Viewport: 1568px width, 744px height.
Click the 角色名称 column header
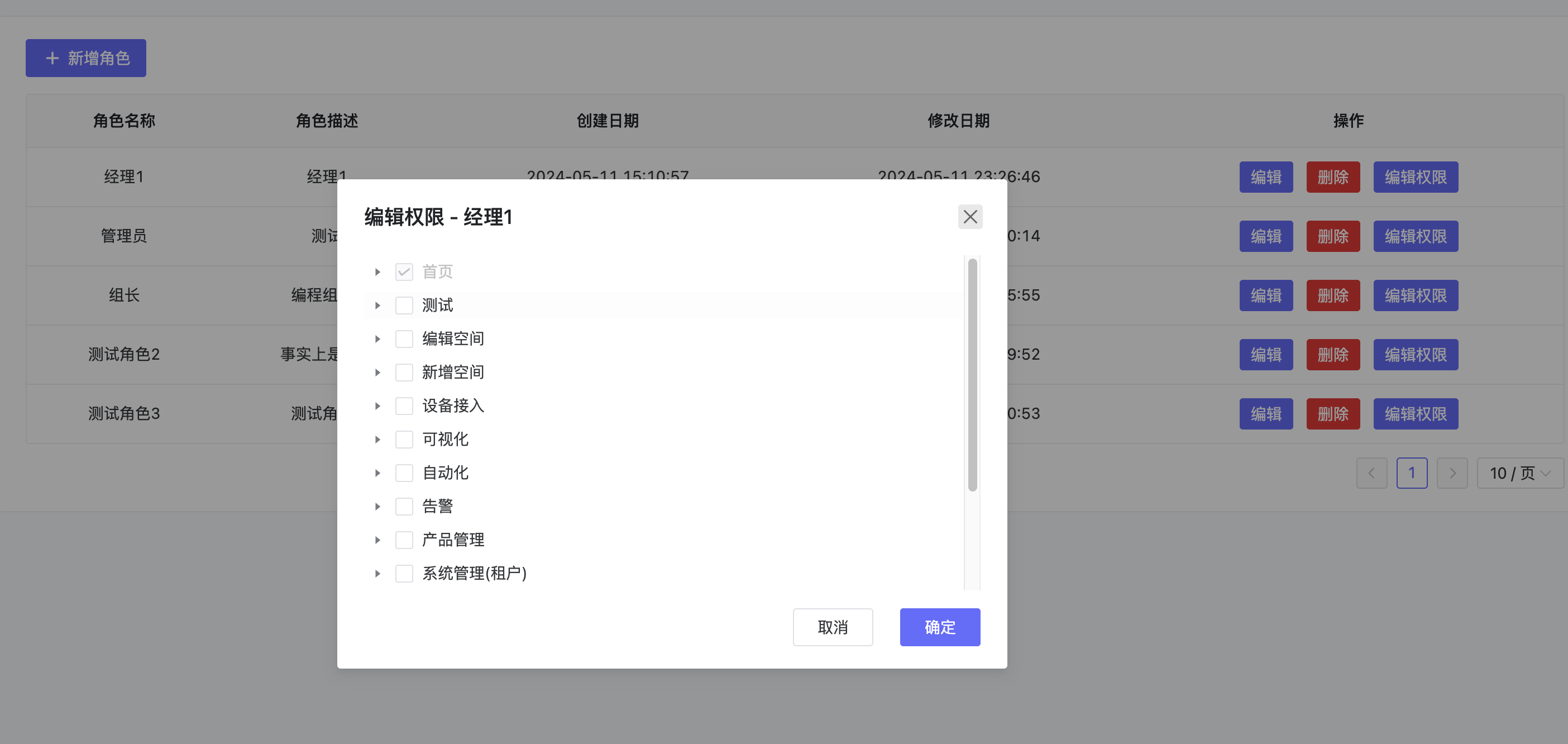tap(123, 121)
